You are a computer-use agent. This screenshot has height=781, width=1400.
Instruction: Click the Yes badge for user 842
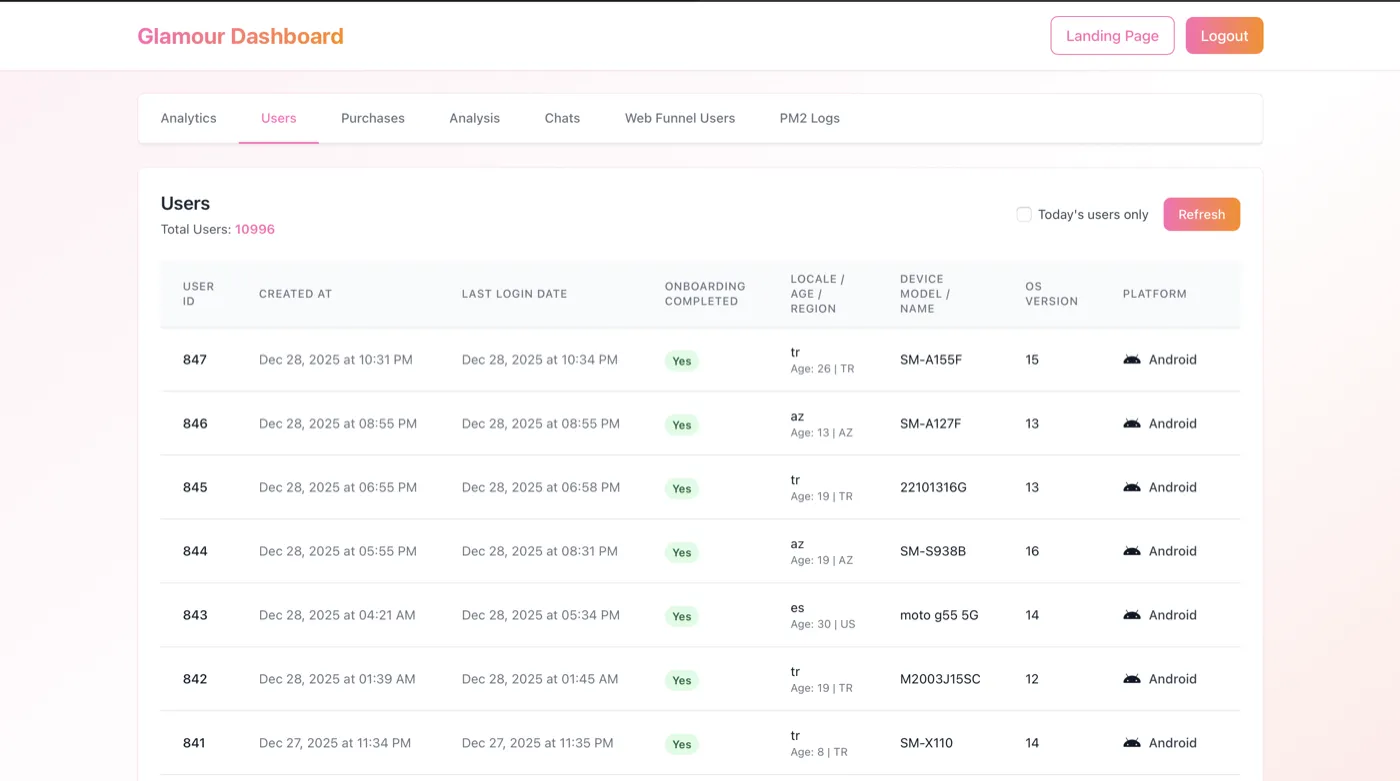(682, 680)
